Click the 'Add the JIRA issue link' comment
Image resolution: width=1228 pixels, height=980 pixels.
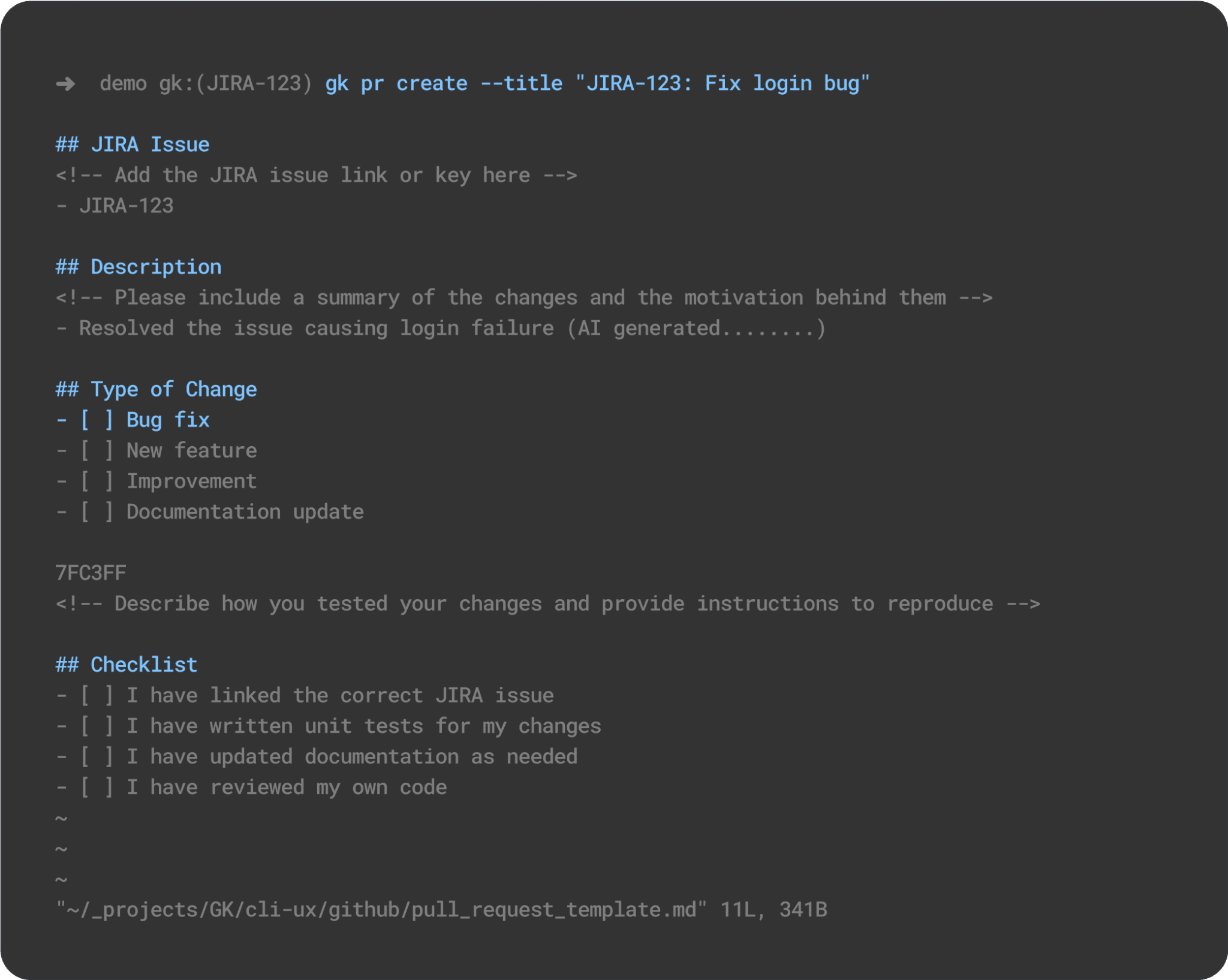316,176
